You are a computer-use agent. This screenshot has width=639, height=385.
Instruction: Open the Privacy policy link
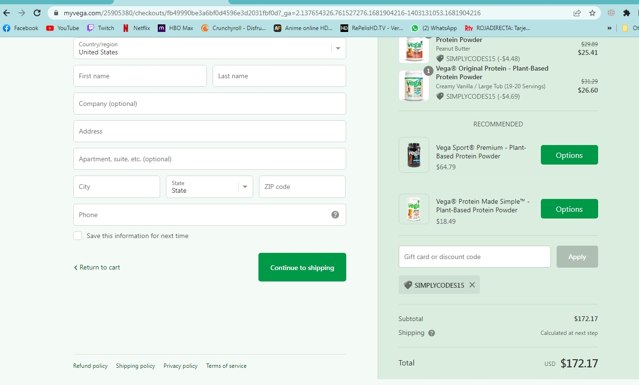180,366
